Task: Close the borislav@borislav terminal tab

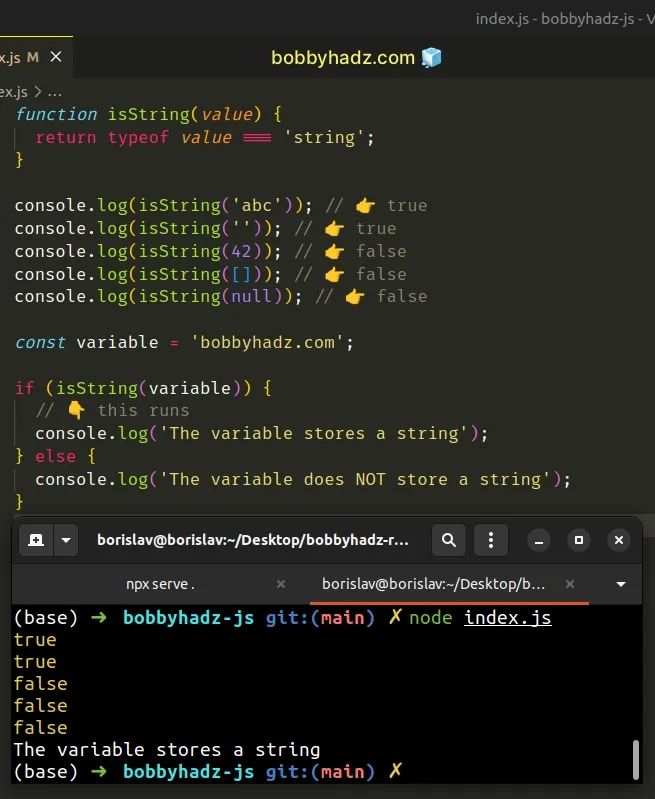Action: [x=570, y=584]
